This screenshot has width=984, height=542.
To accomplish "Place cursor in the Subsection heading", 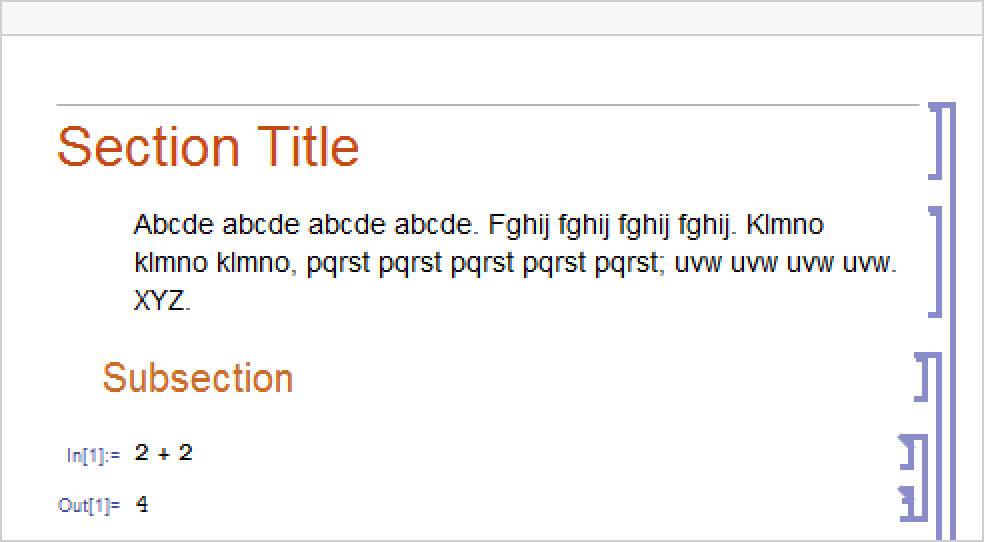I will coord(198,378).
